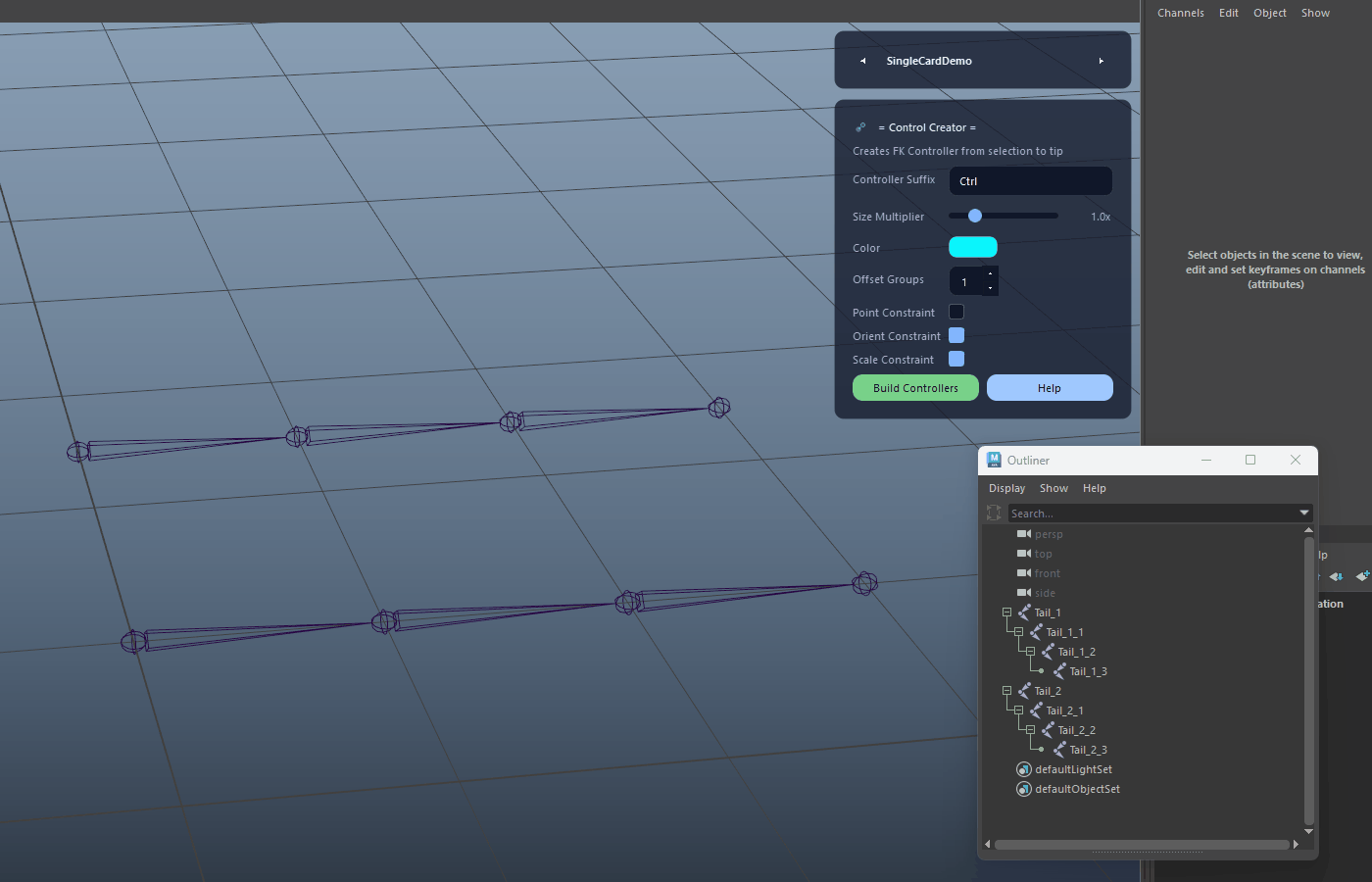Click the persp camera icon in Outliner
This screenshot has width=1372, height=882.
coord(1024,534)
